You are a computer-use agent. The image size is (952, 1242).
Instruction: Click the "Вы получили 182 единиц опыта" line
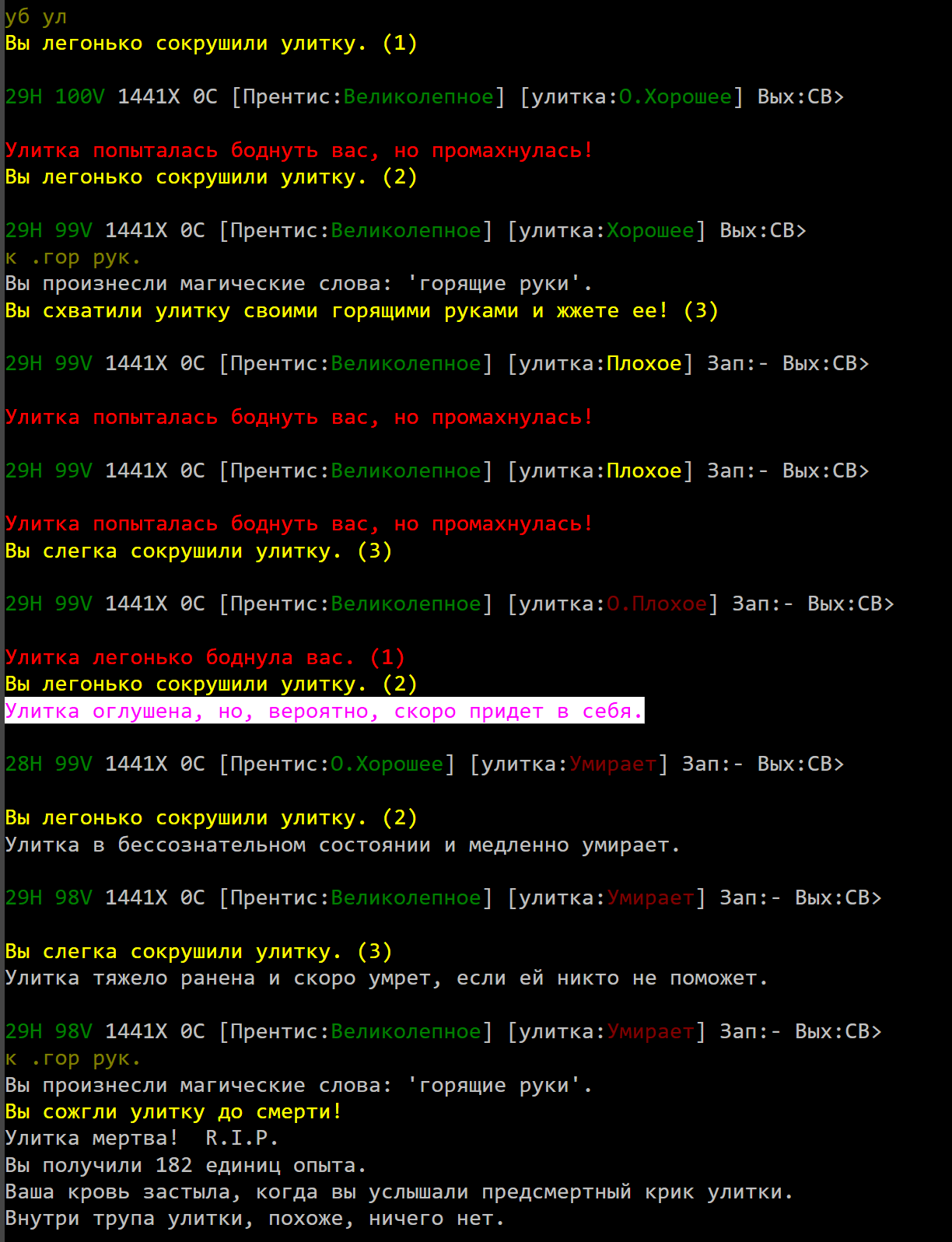(185, 1166)
